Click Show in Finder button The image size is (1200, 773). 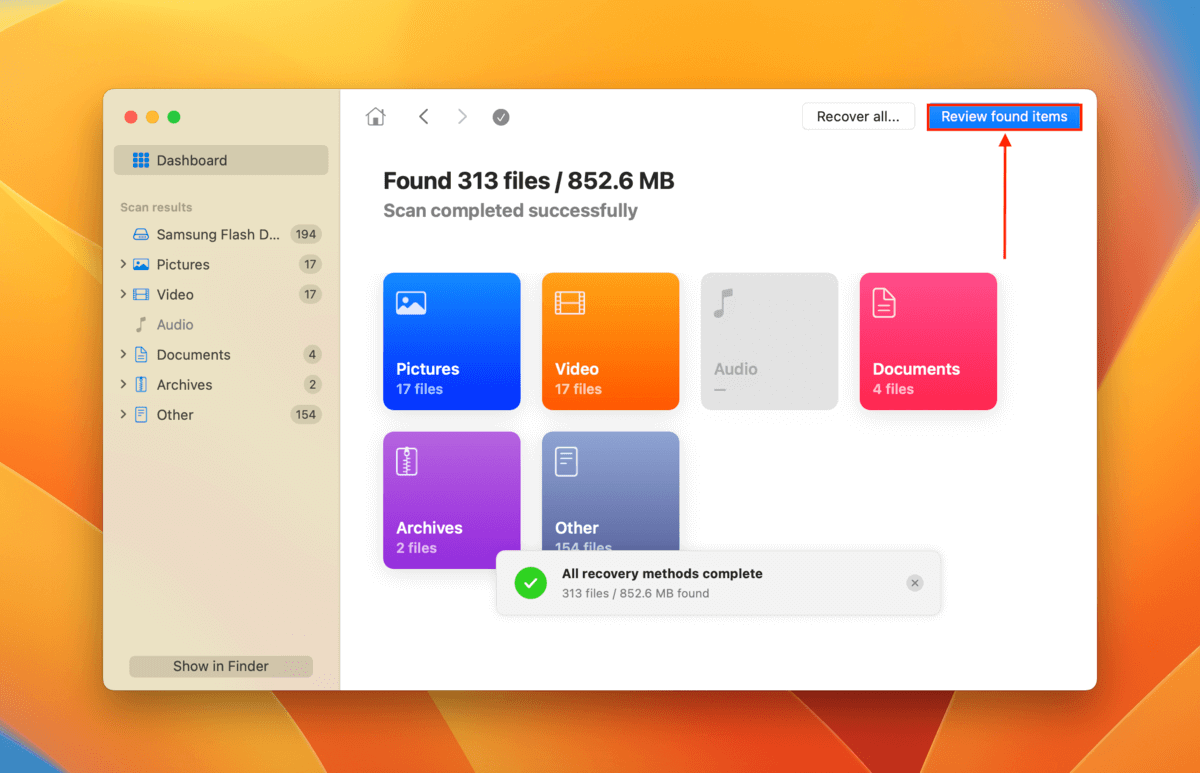click(221, 666)
